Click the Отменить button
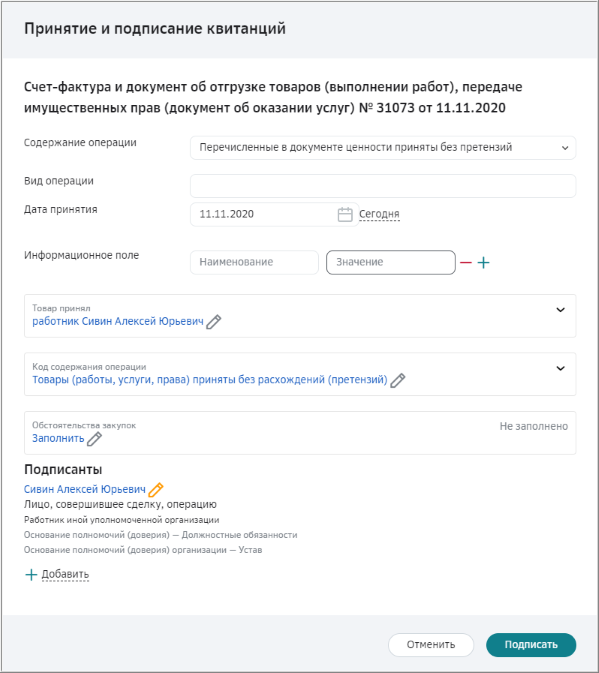The height and width of the screenshot is (673, 599). [431, 645]
